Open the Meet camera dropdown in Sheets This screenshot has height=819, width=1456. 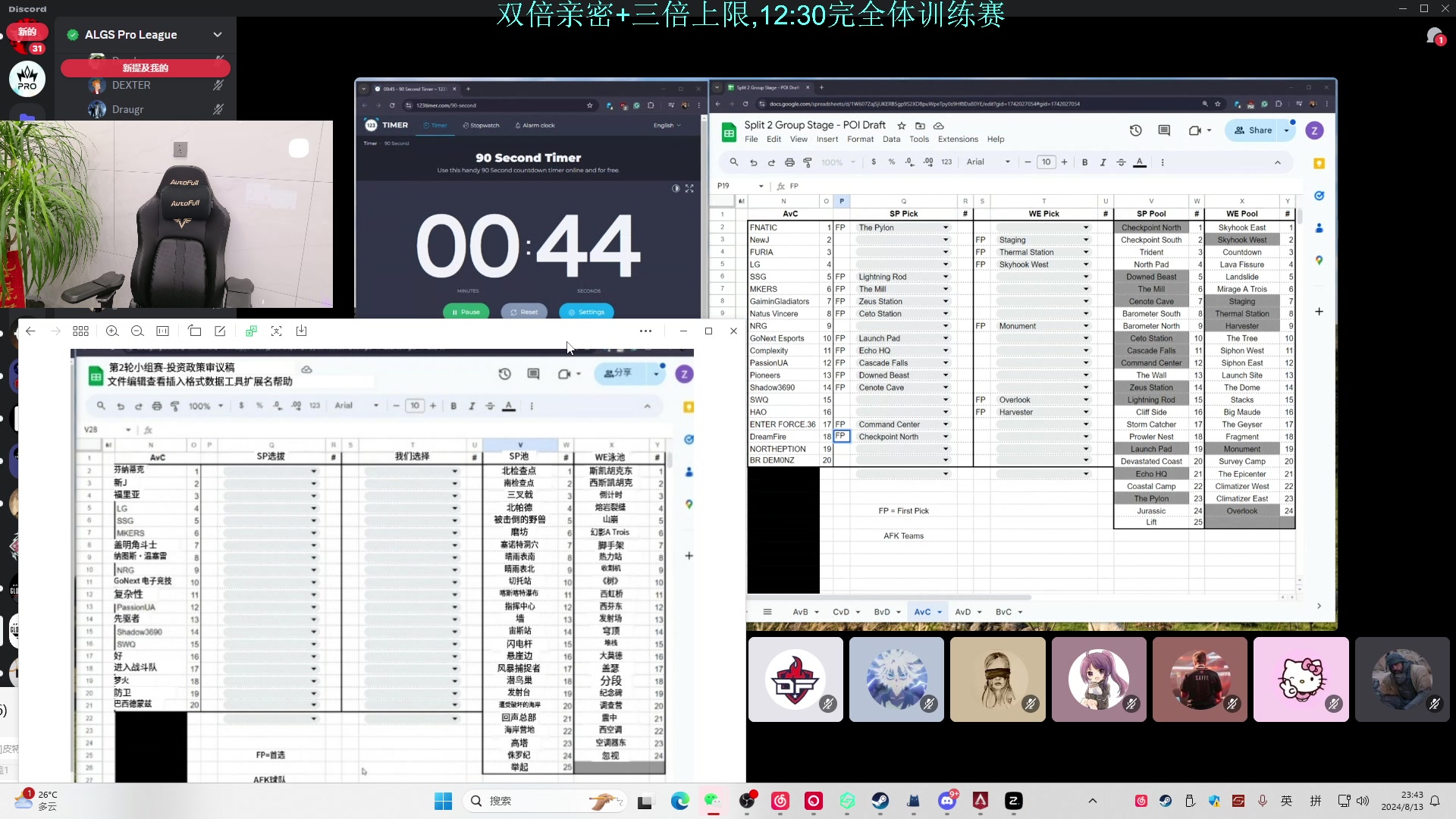[1209, 130]
